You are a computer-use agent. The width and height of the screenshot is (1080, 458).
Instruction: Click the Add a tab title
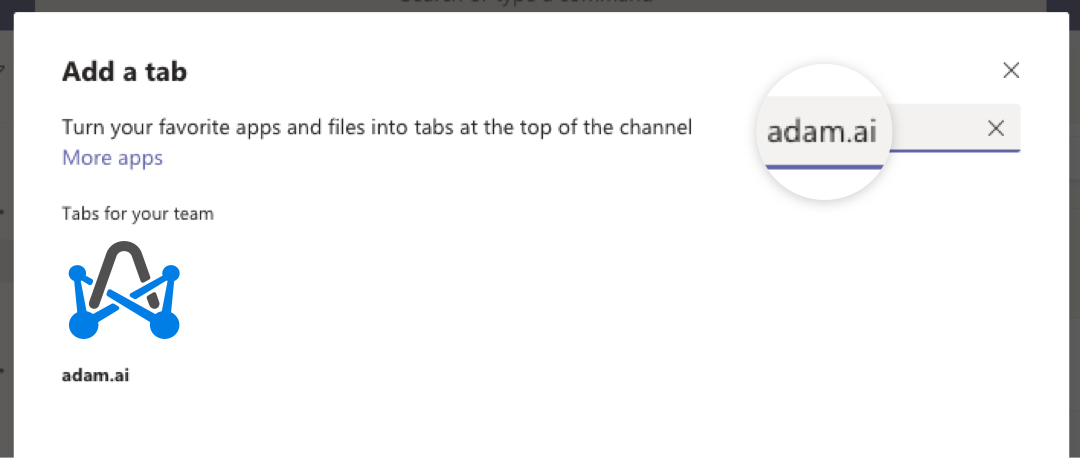point(125,71)
